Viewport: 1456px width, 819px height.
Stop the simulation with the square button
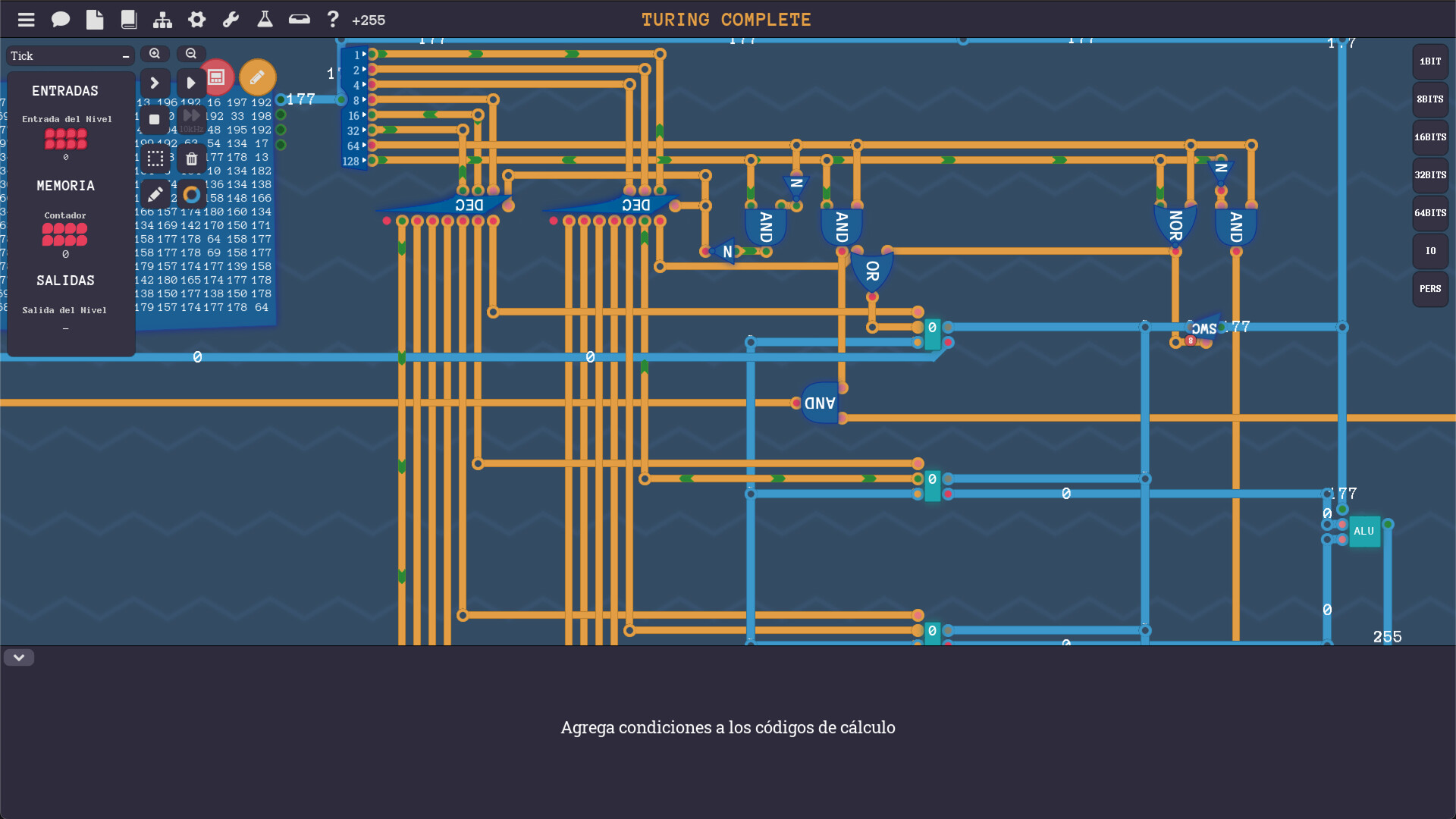155,119
